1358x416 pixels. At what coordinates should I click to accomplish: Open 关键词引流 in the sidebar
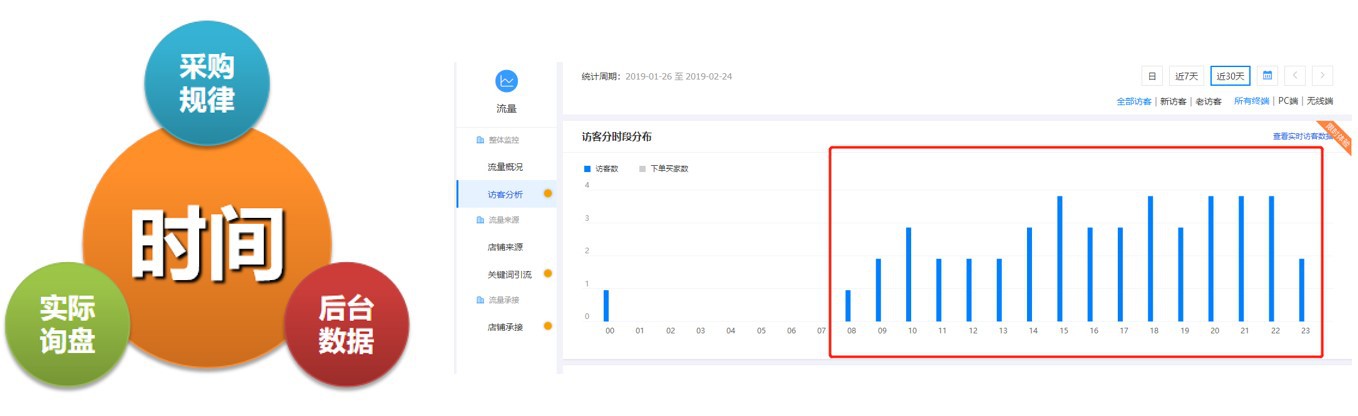509,274
